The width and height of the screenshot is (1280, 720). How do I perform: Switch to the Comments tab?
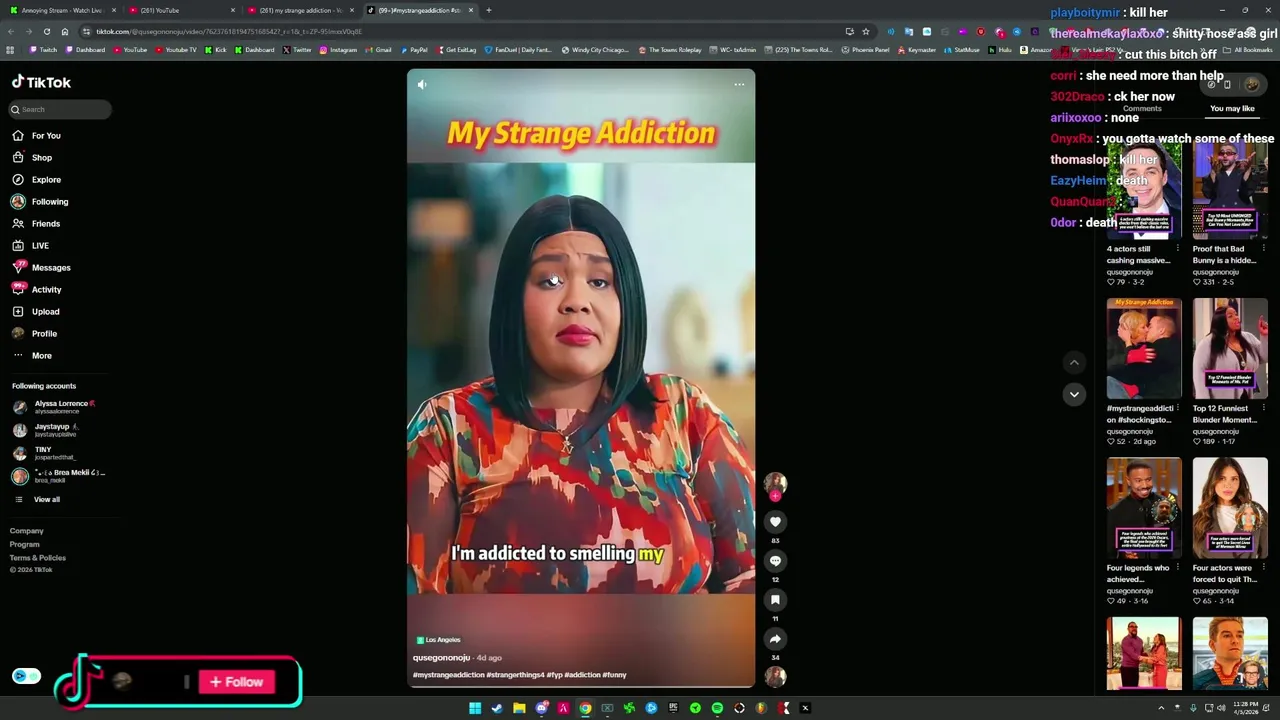coord(1142,109)
